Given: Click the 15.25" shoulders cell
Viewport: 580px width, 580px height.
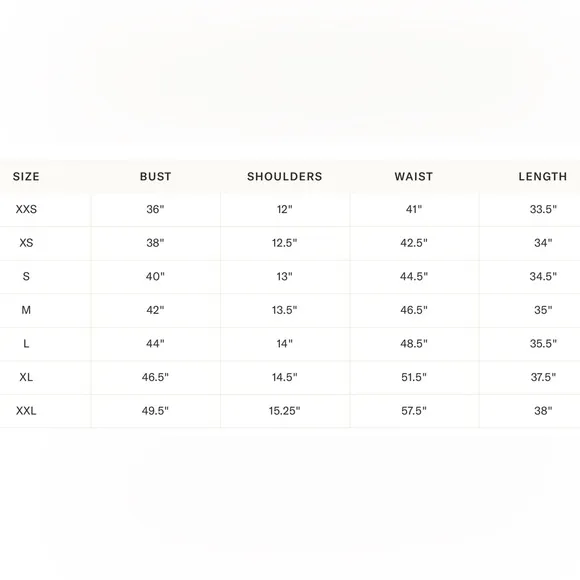Looking at the screenshot, I should [x=284, y=411].
